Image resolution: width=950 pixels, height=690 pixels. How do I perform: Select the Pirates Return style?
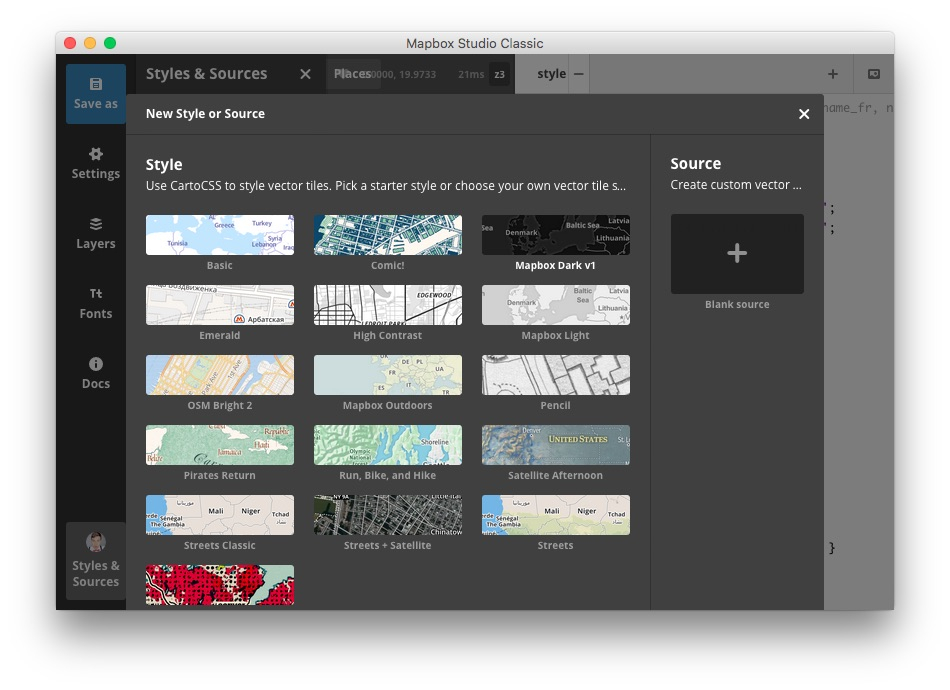(220, 445)
